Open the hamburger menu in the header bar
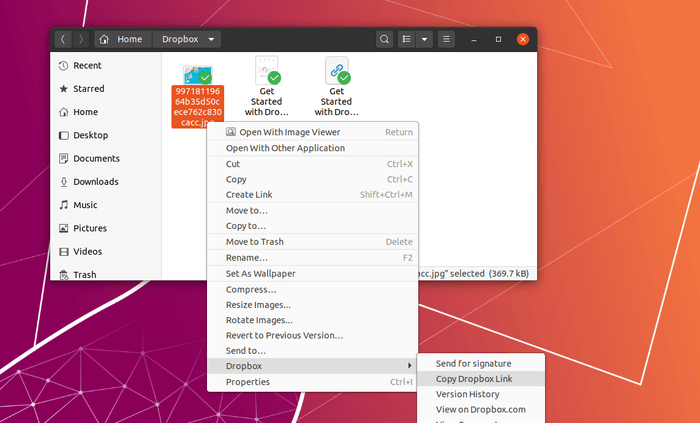700x423 pixels. click(446, 39)
